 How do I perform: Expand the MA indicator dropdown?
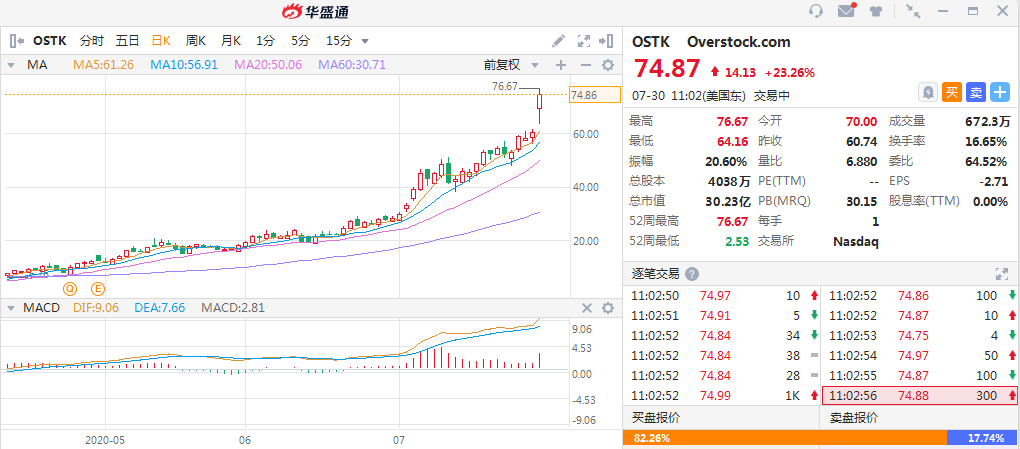tap(11, 65)
